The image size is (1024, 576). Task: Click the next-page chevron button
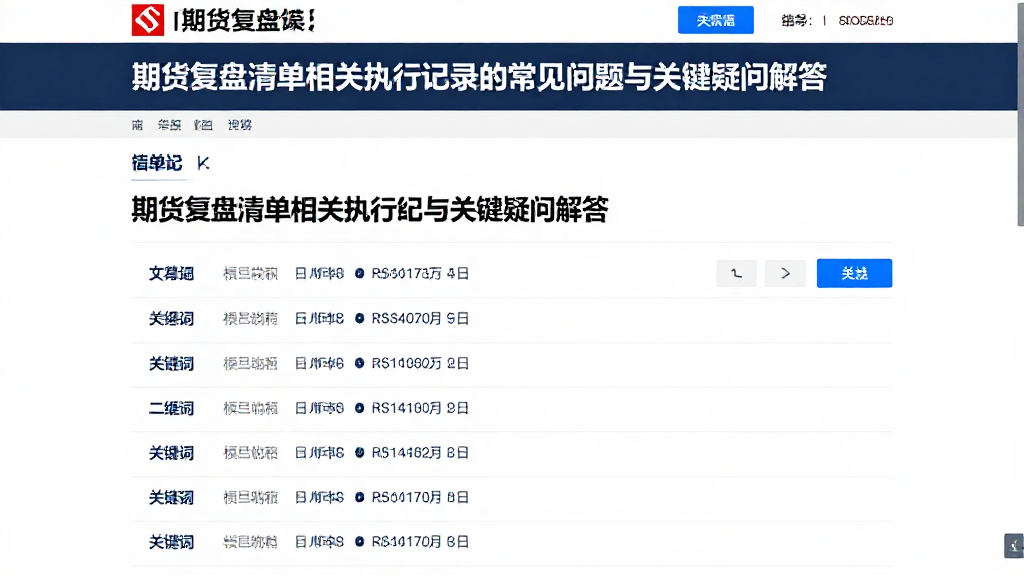click(x=785, y=274)
